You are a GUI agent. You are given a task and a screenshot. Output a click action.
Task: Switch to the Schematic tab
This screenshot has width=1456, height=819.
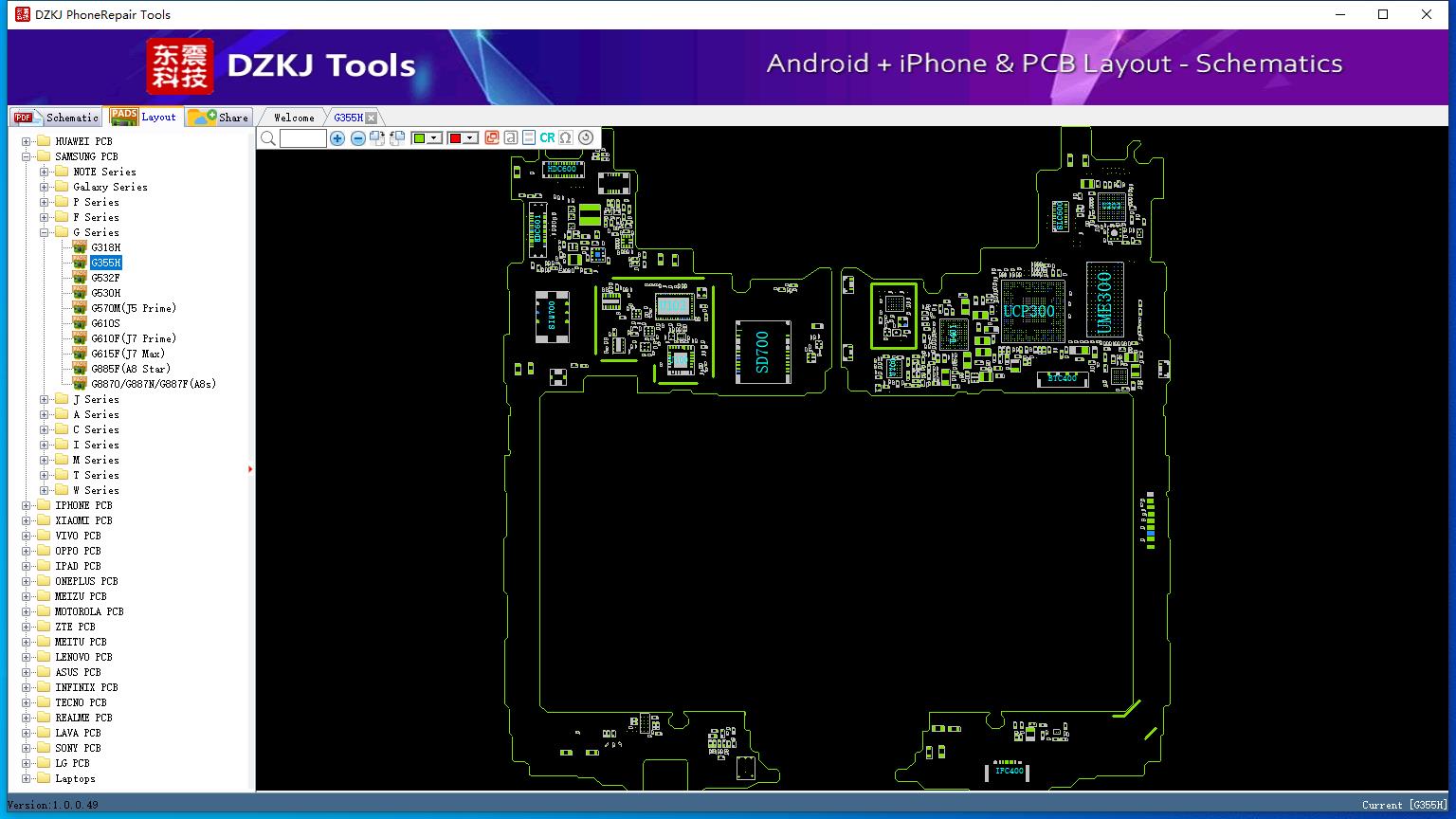click(55, 118)
